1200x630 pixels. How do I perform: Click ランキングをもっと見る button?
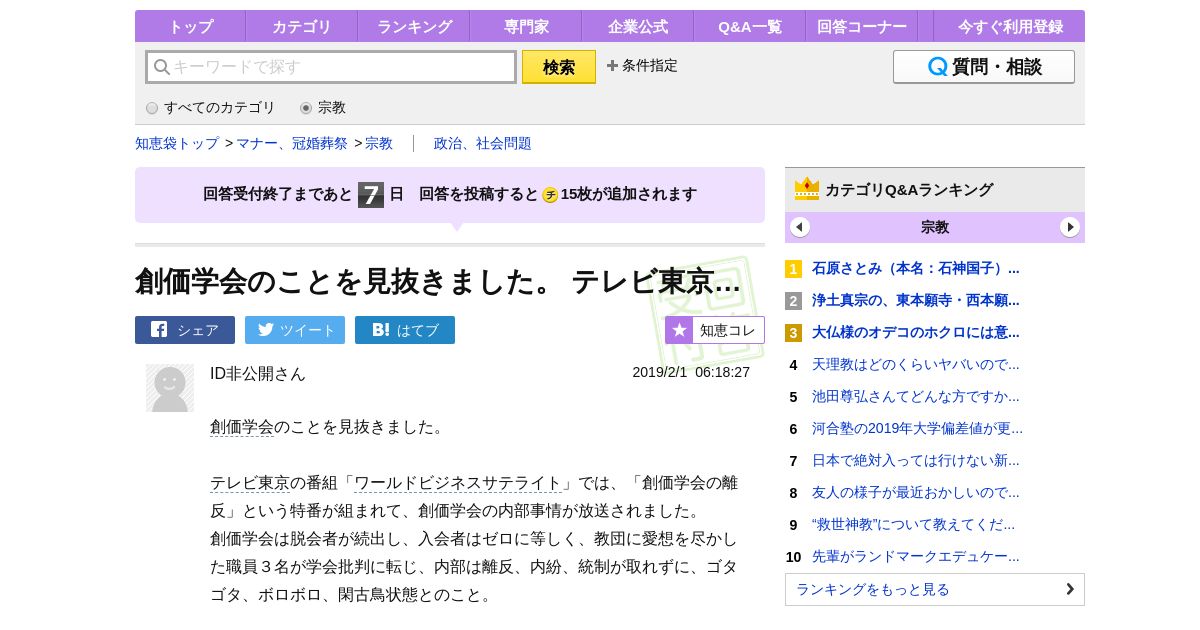[x=935, y=589]
